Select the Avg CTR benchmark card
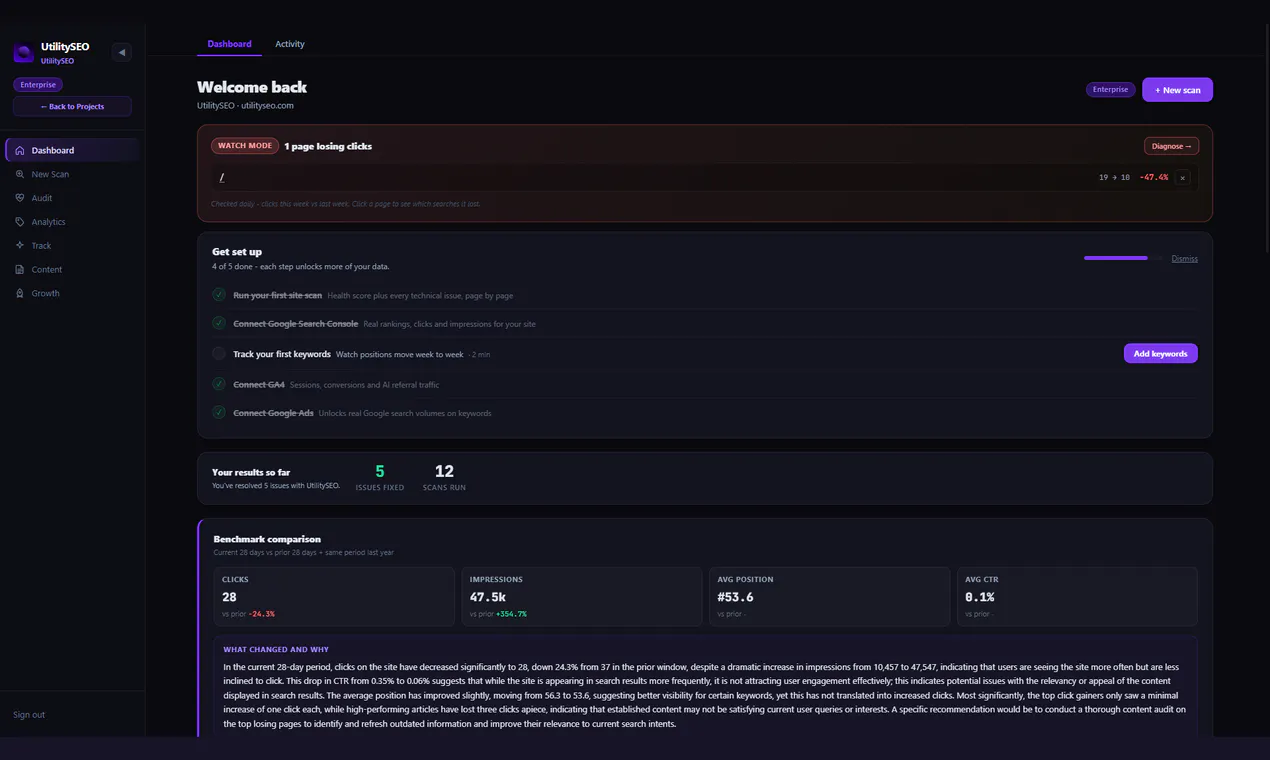 [1077, 597]
